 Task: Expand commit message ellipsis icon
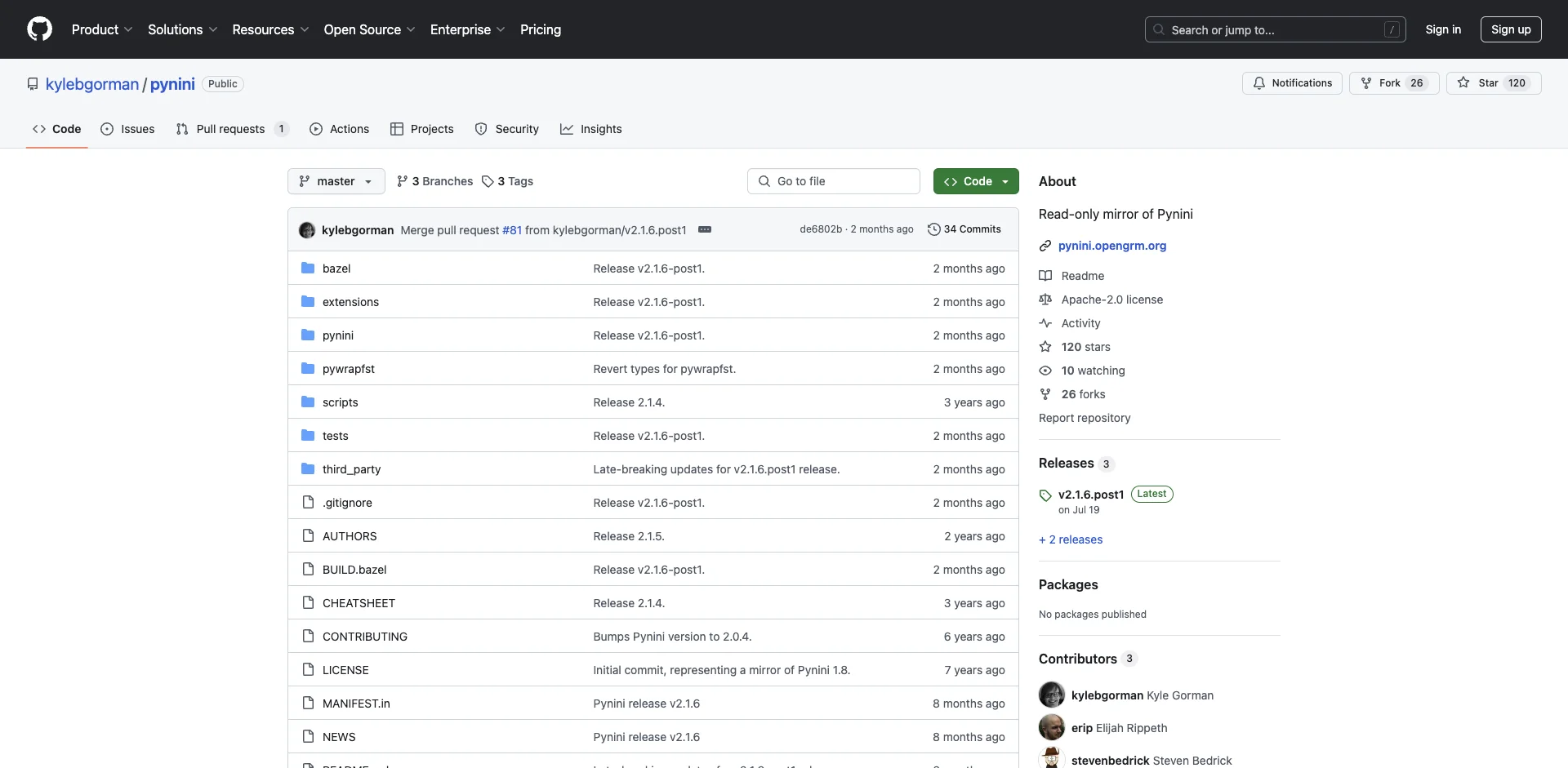705,230
